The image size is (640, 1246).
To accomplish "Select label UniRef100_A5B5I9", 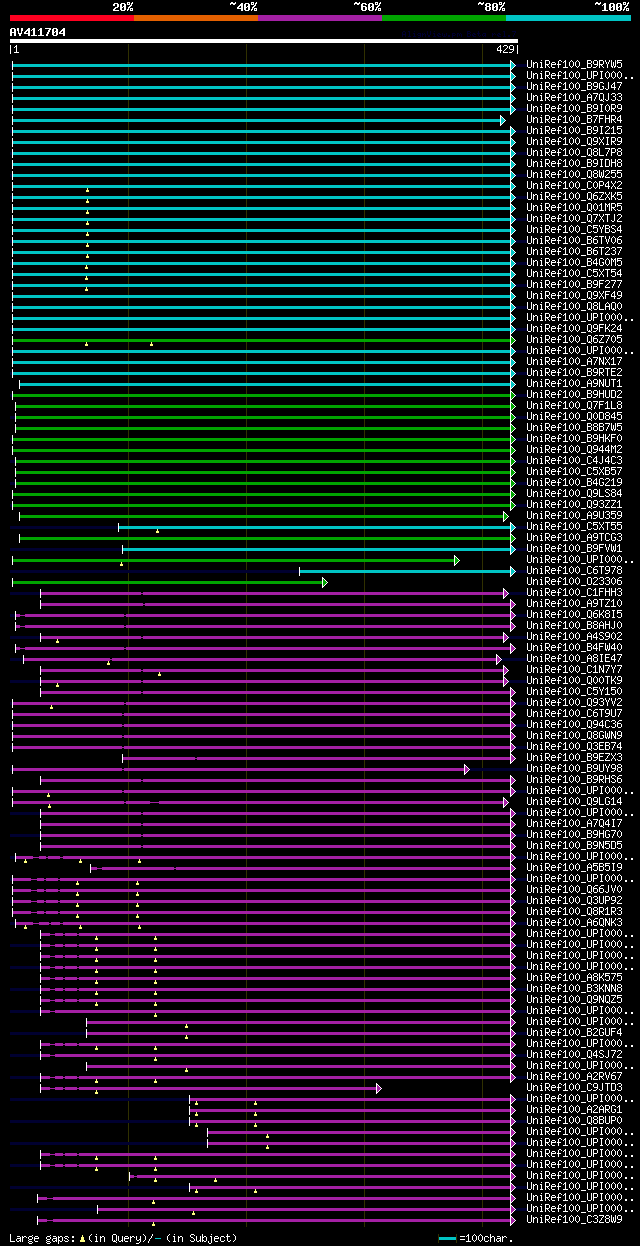I will tap(574, 868).
